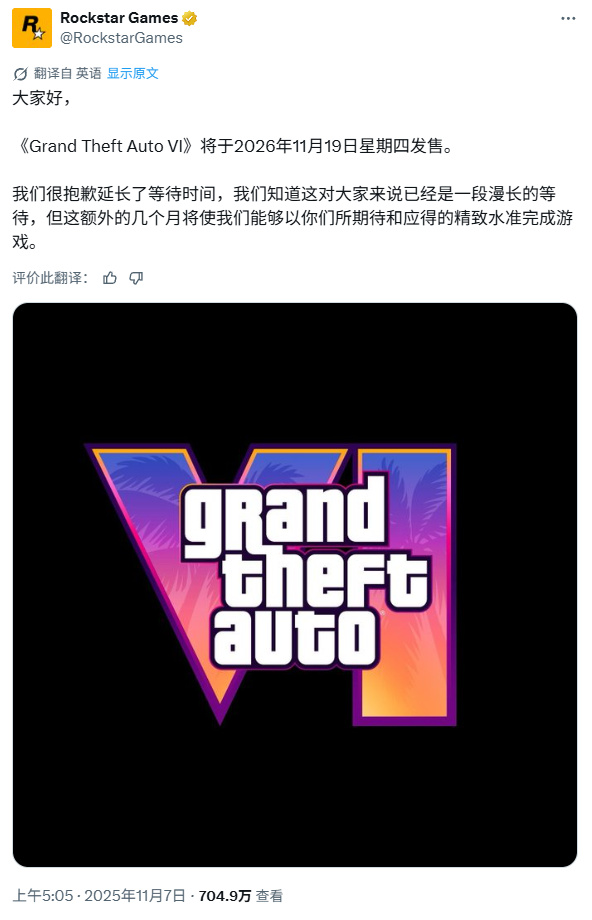Click the translation icon beside 翻译自 英语

point(20,74)
